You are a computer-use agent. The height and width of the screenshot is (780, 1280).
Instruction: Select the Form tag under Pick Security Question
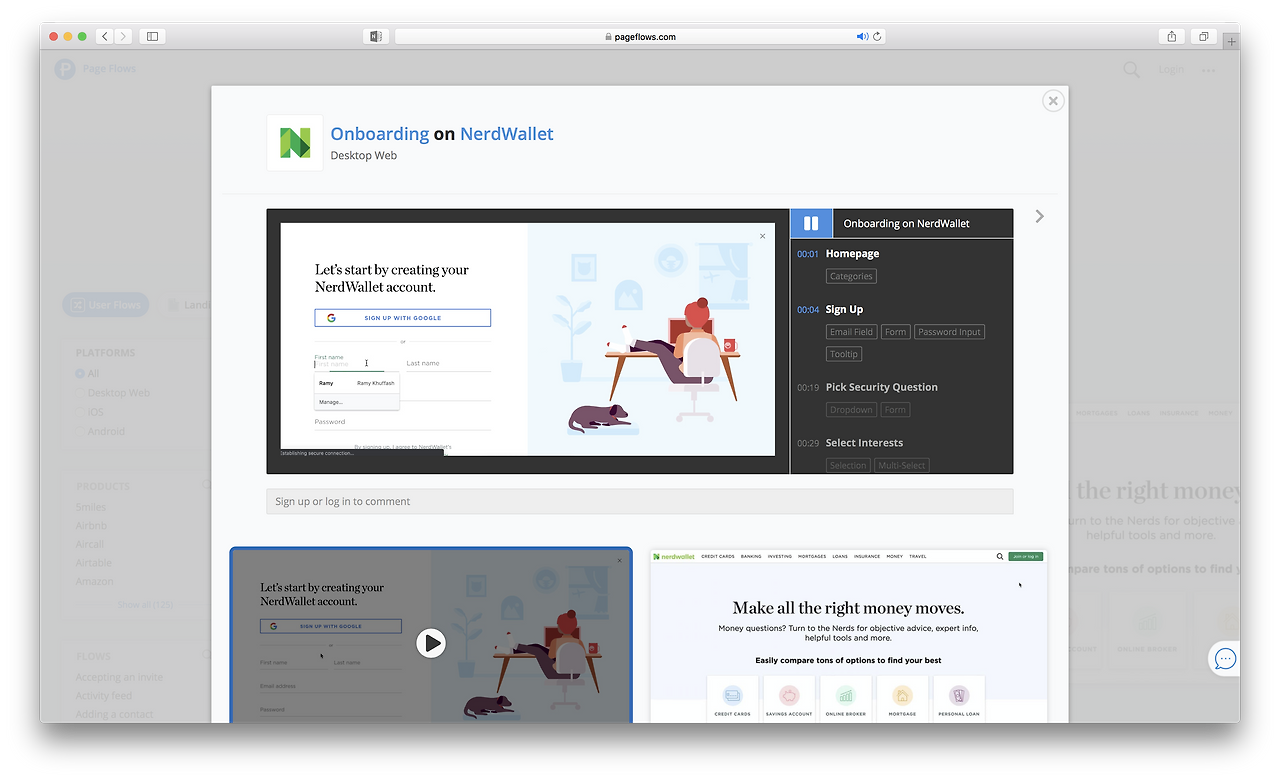tap(896, 410)
